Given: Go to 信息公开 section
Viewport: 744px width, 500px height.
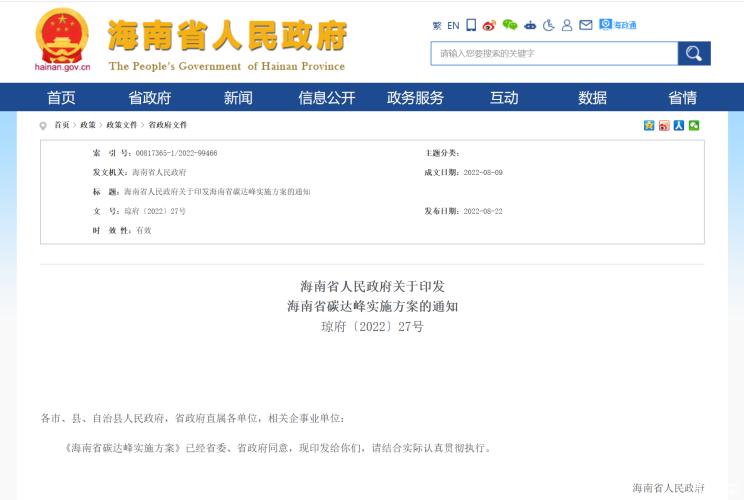Looking at the screenshot, I should click(326, 97).
